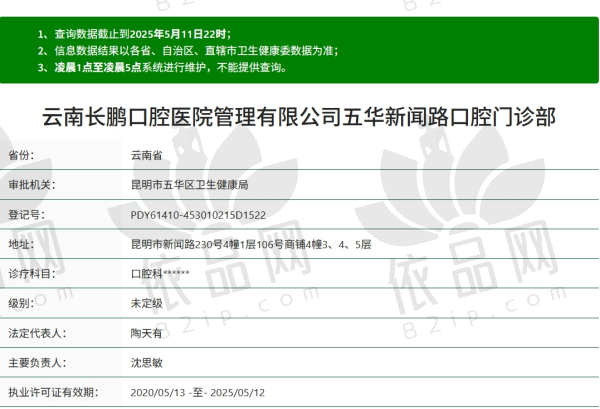This screenshot has height=409, width=600.
Task: Select the name 陶天有
Action: click(147, 333)
